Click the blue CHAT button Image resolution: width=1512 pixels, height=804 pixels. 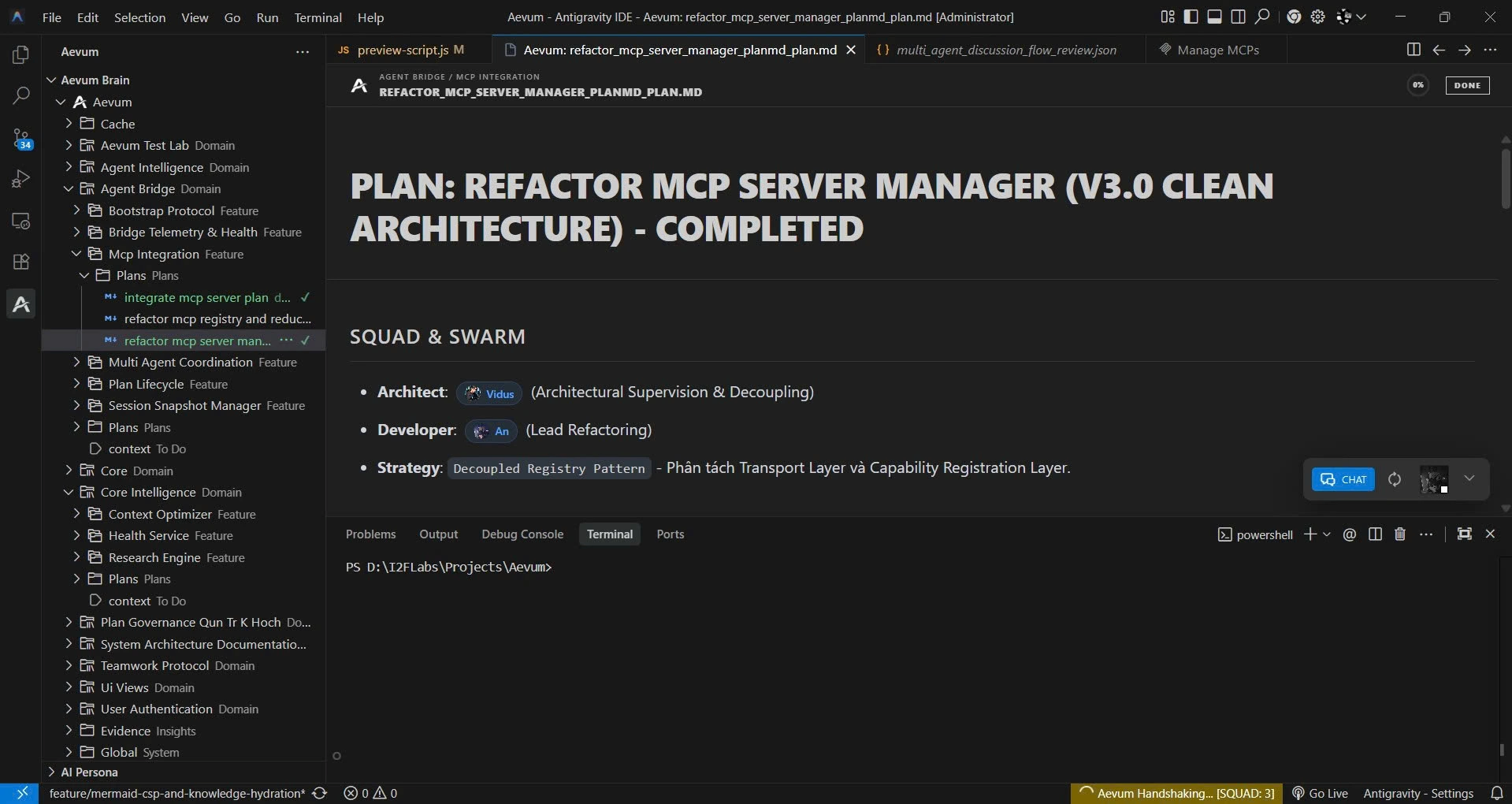[1343, 479]
